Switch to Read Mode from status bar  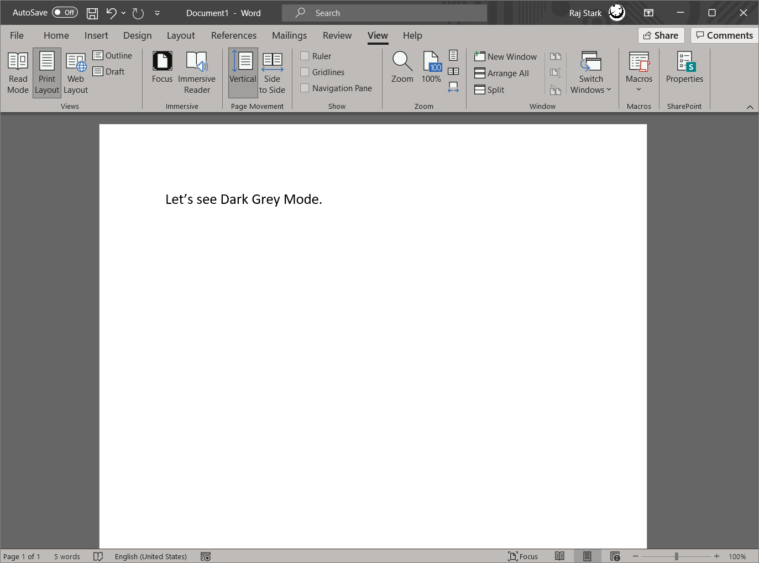tap(560, 556)
